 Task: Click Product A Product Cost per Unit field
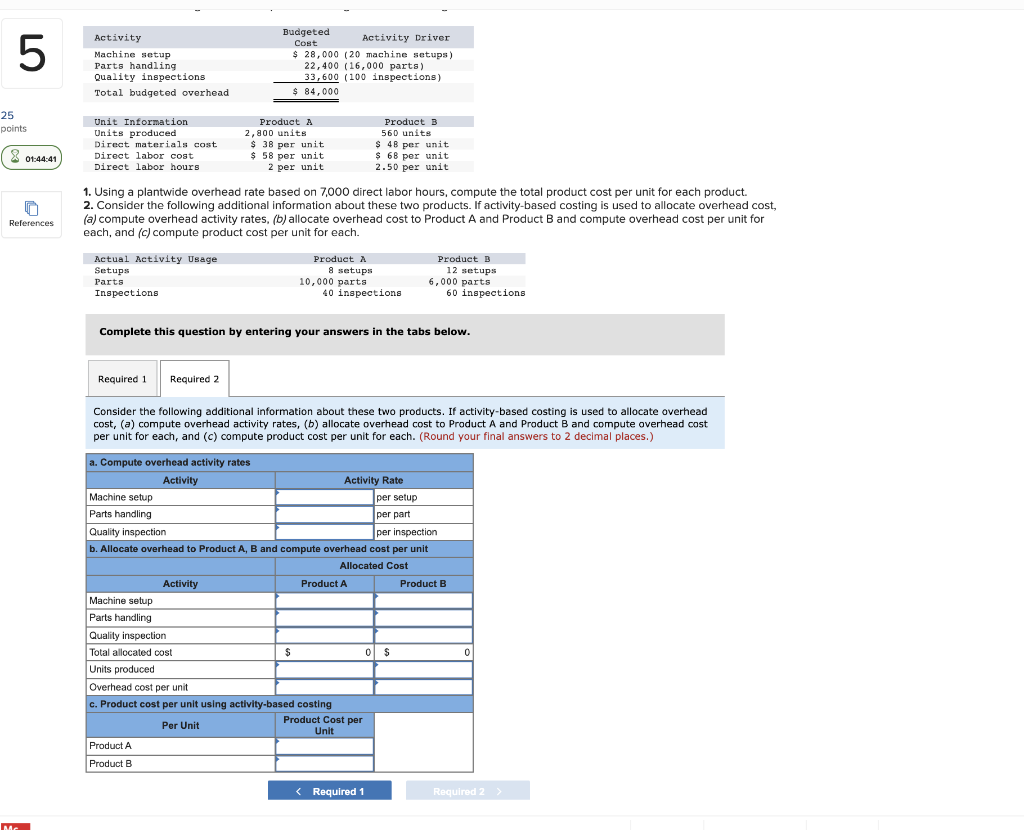click(324, 745)
